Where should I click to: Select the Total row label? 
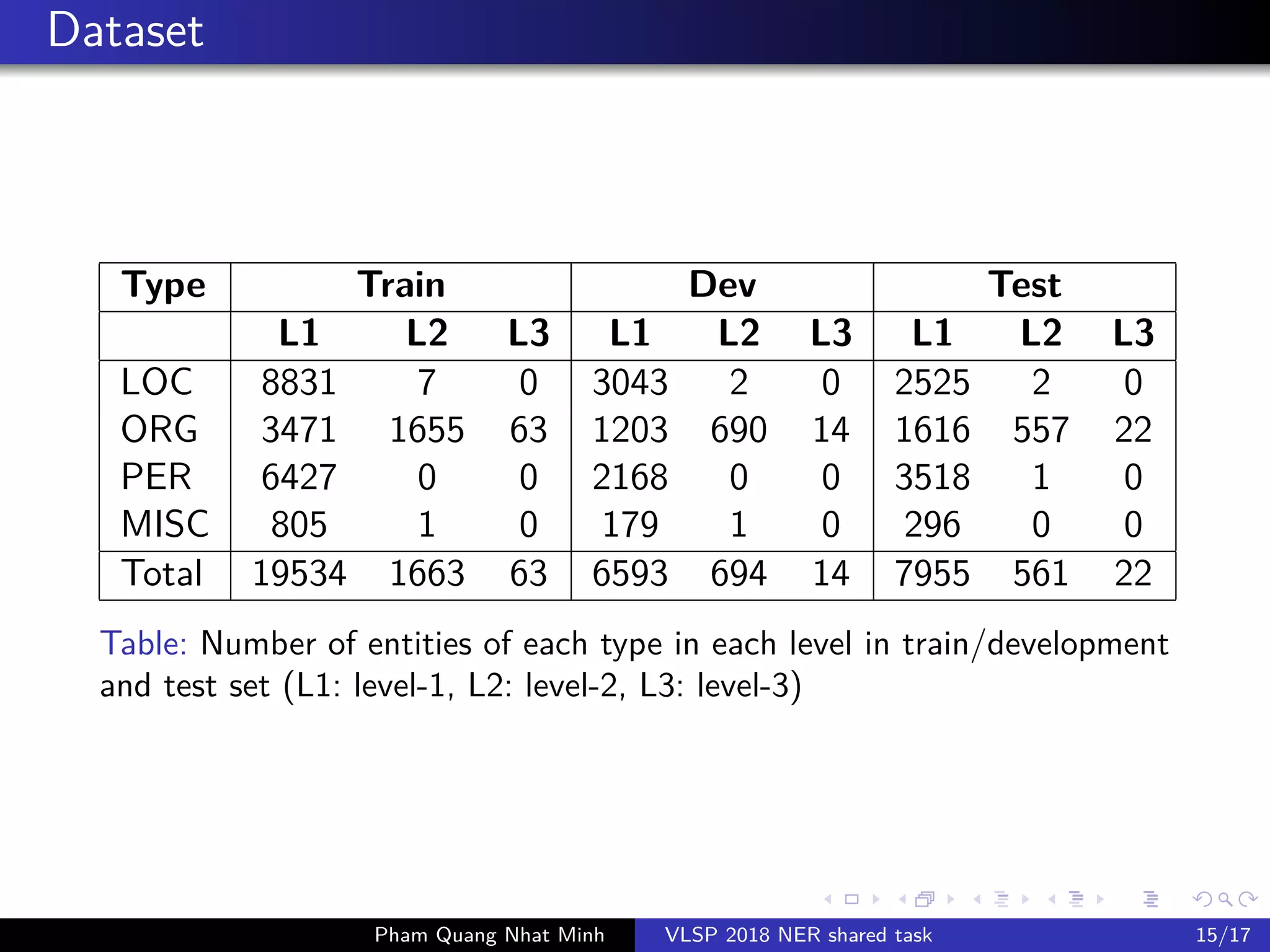tap(162, 573)
